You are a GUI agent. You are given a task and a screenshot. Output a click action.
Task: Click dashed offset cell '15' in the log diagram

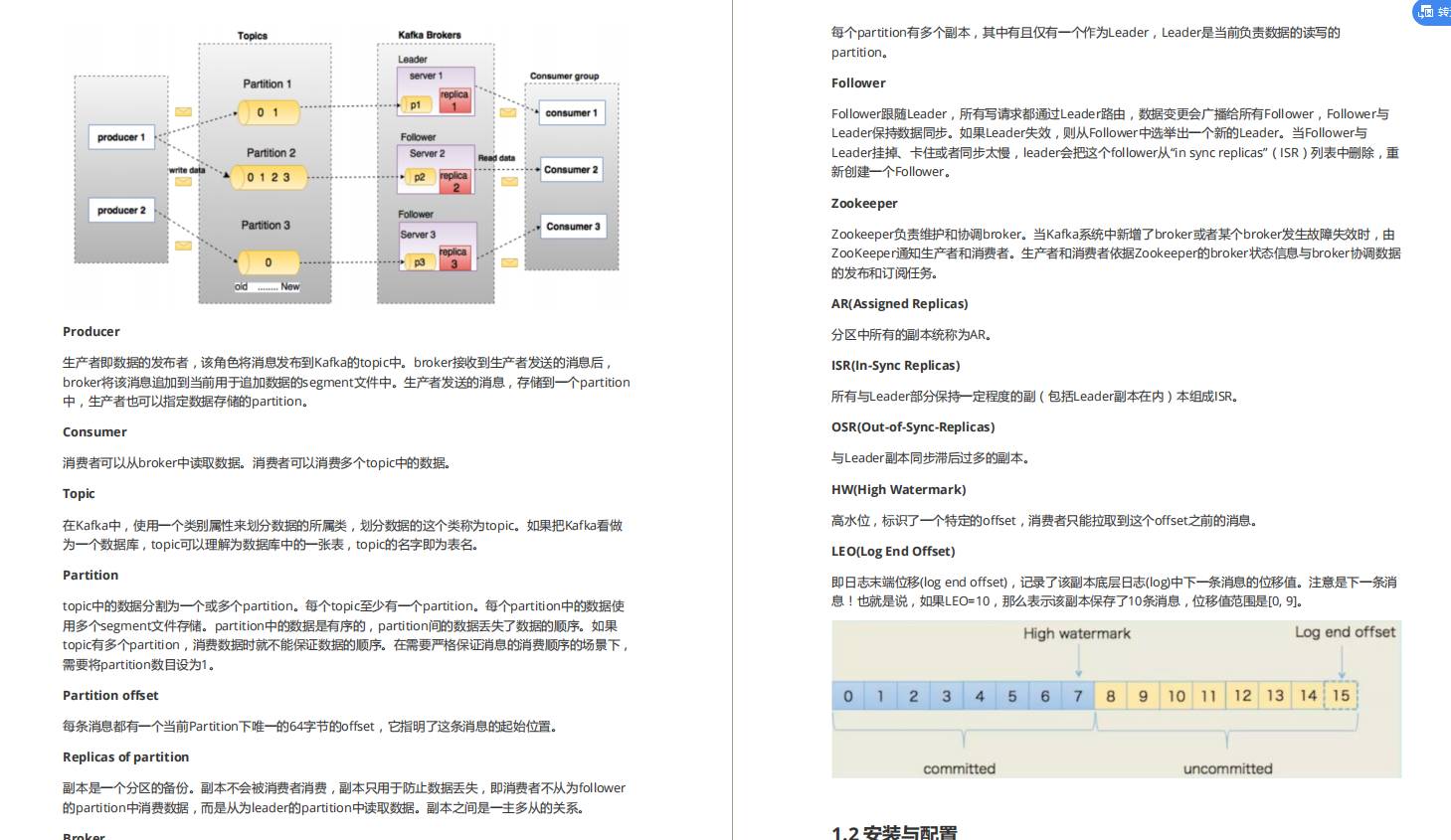1341,696
